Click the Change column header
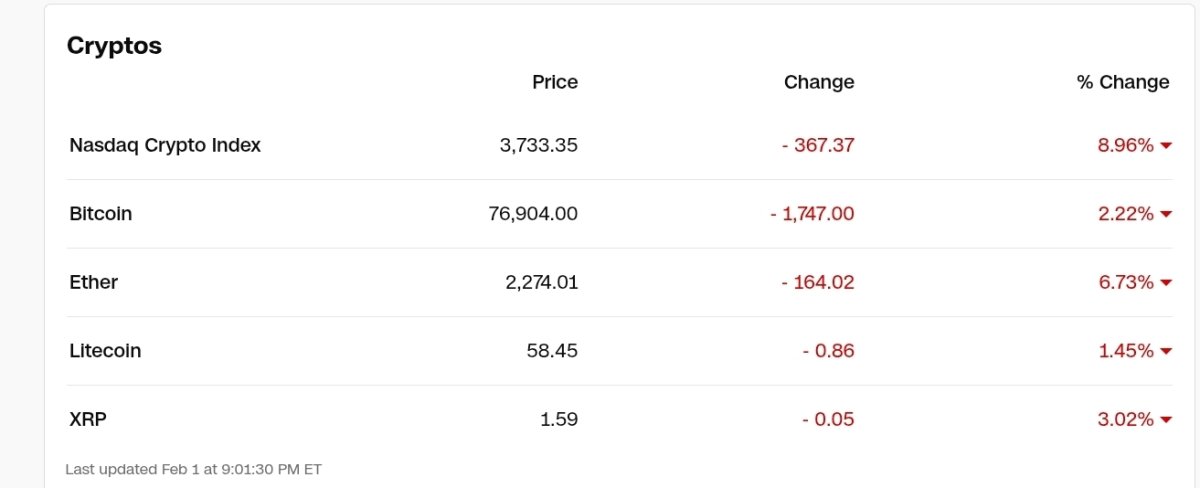Image resolution: width=1200 pixels, height=488 pixels. (819, 82)
